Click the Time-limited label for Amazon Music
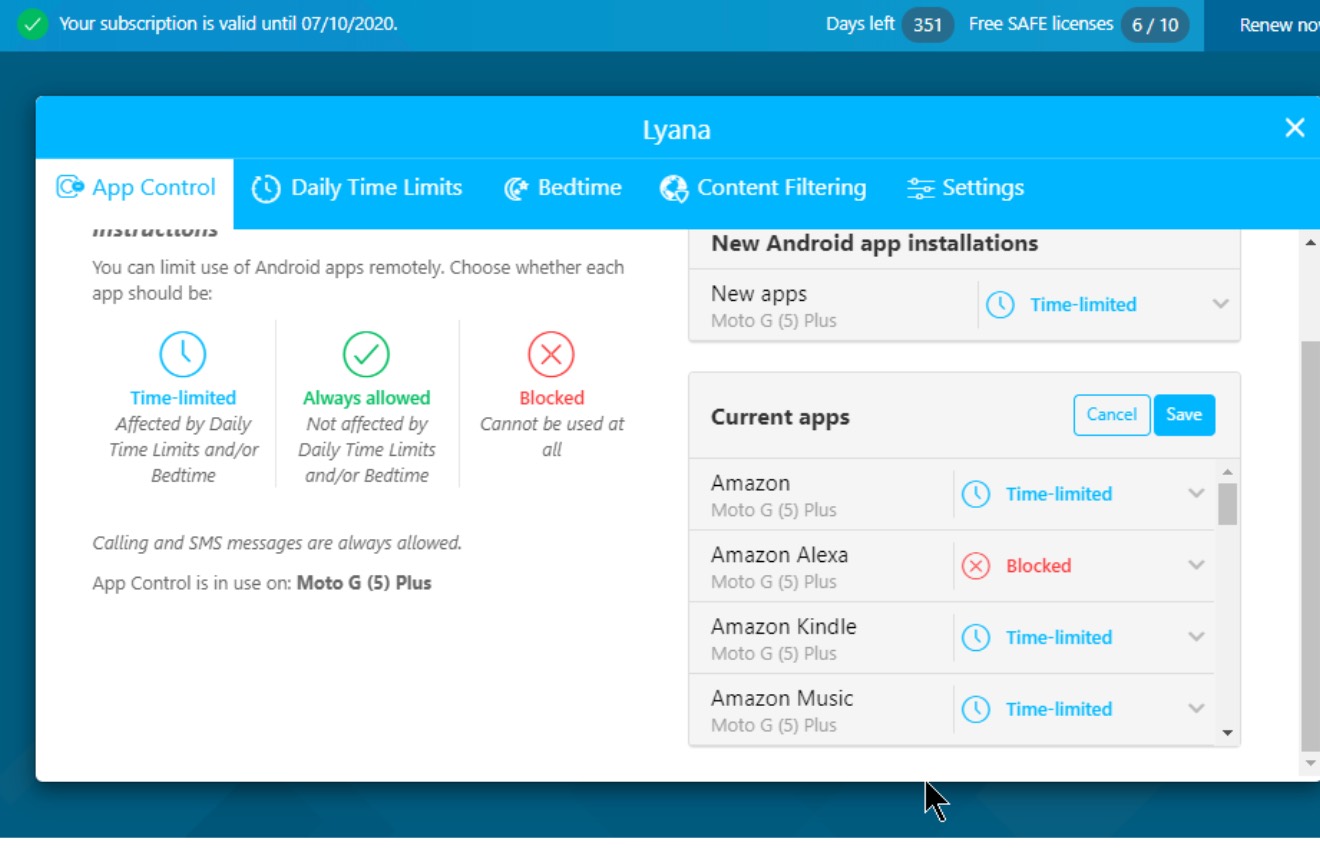 pyautogui.click(x=1058, y=709)
